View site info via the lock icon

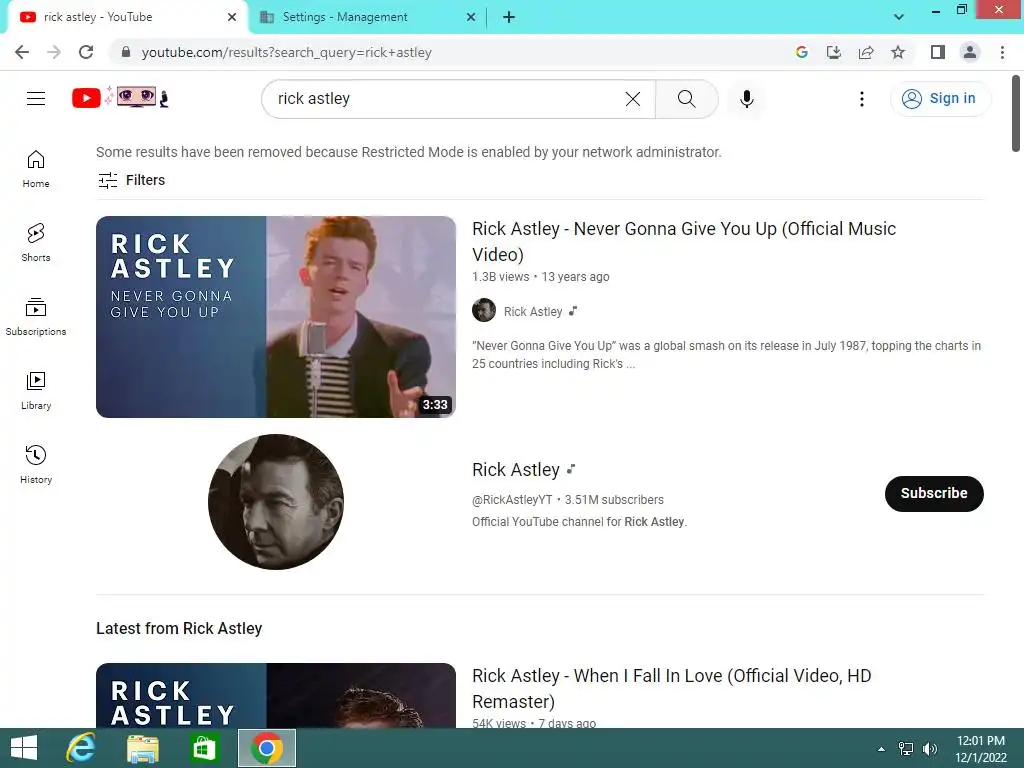click(126, 52)
